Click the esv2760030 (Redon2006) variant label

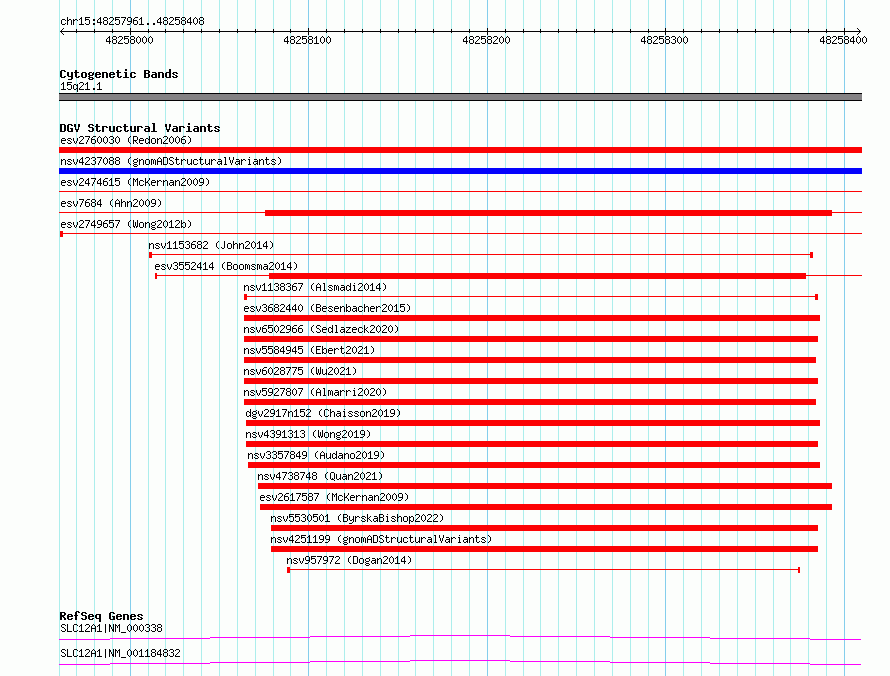[x=126, y=140]
